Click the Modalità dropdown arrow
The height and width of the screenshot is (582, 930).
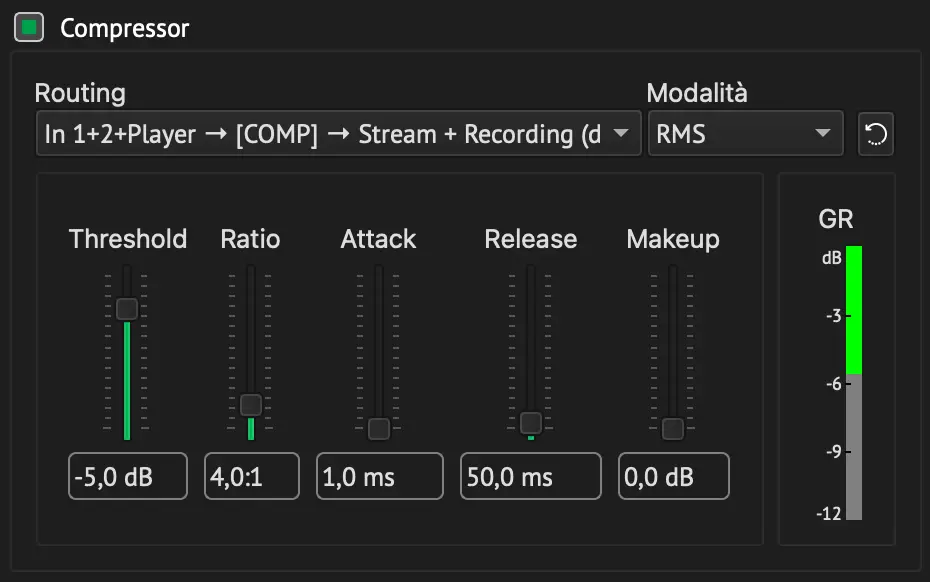(x=823, y=133)
